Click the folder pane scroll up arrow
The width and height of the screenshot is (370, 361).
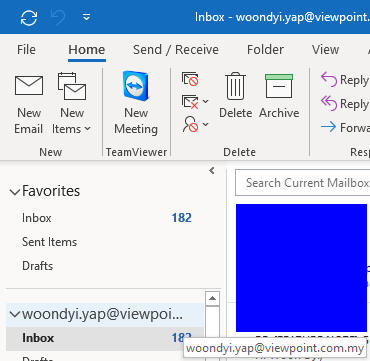coord(212,298)
